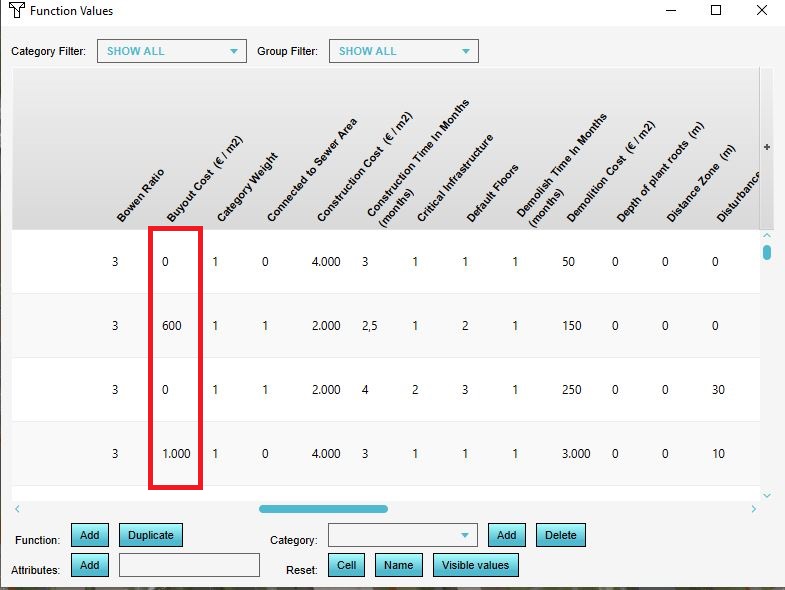Screen dimensions: 785x590
Task: Open the Group Filter dropdown
Action: [403, 51]
